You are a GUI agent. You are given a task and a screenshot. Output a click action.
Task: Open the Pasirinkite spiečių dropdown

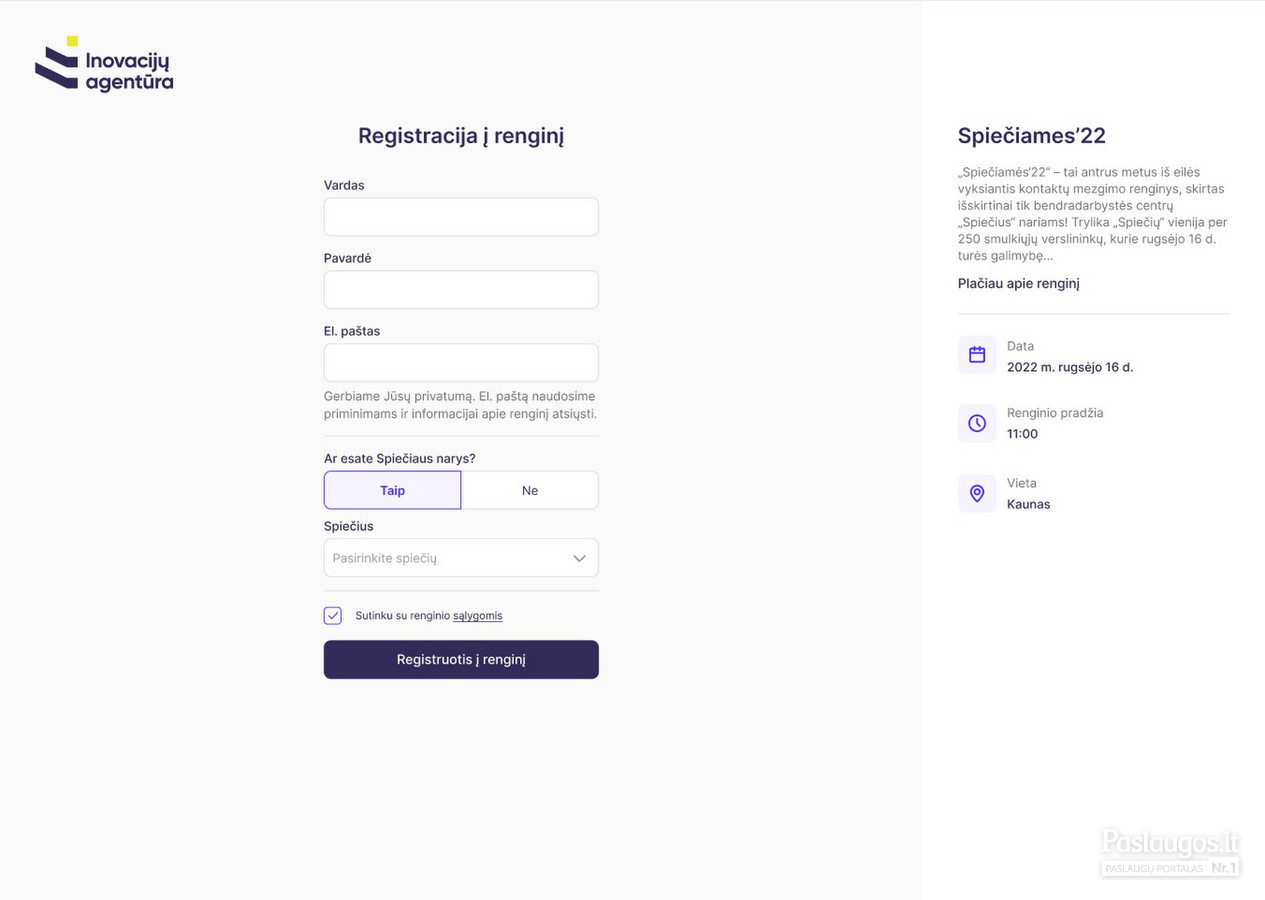coord(461,558)
